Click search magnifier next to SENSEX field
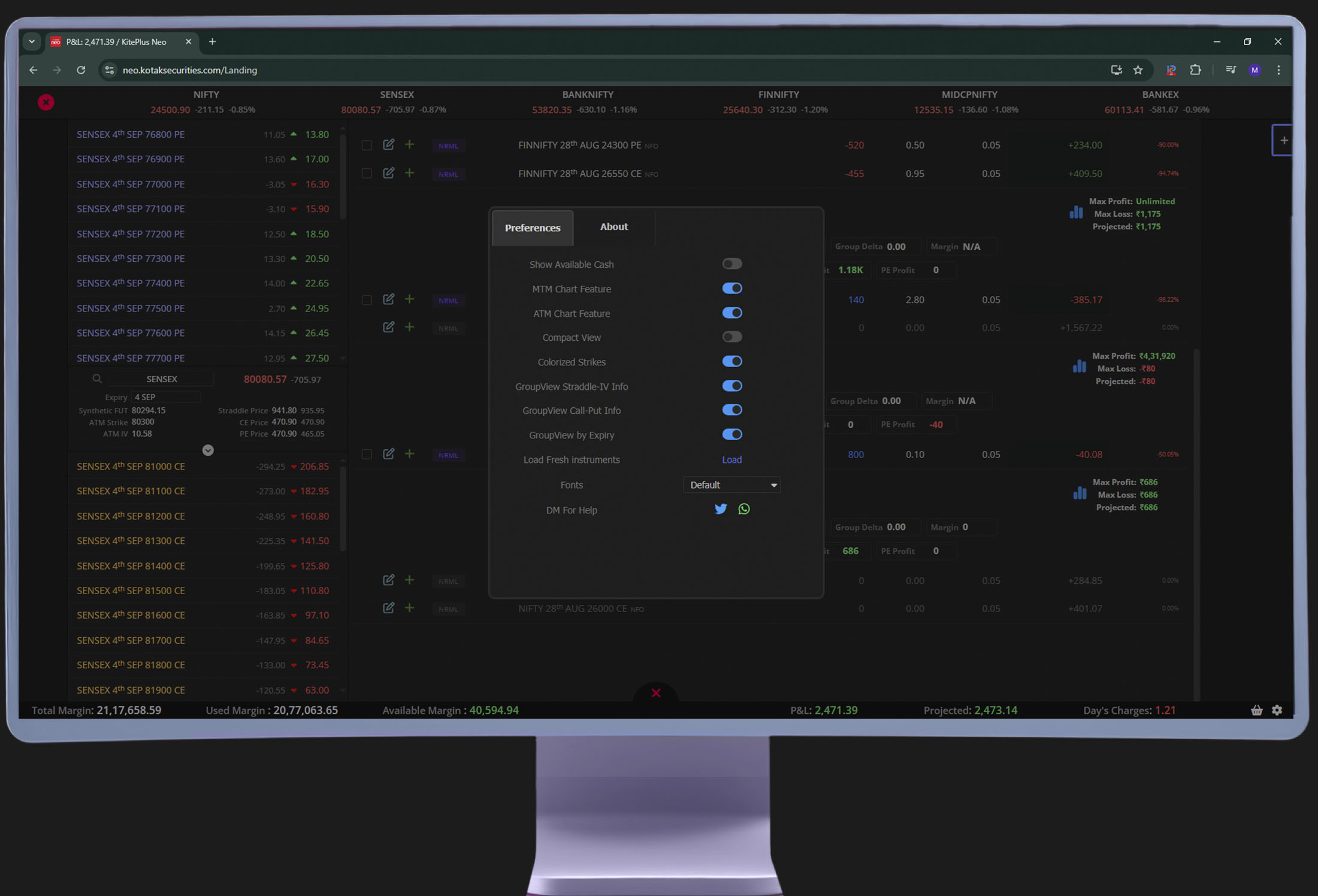The width and height of the screenshot is (1318, 896). [x=97, y=379]
